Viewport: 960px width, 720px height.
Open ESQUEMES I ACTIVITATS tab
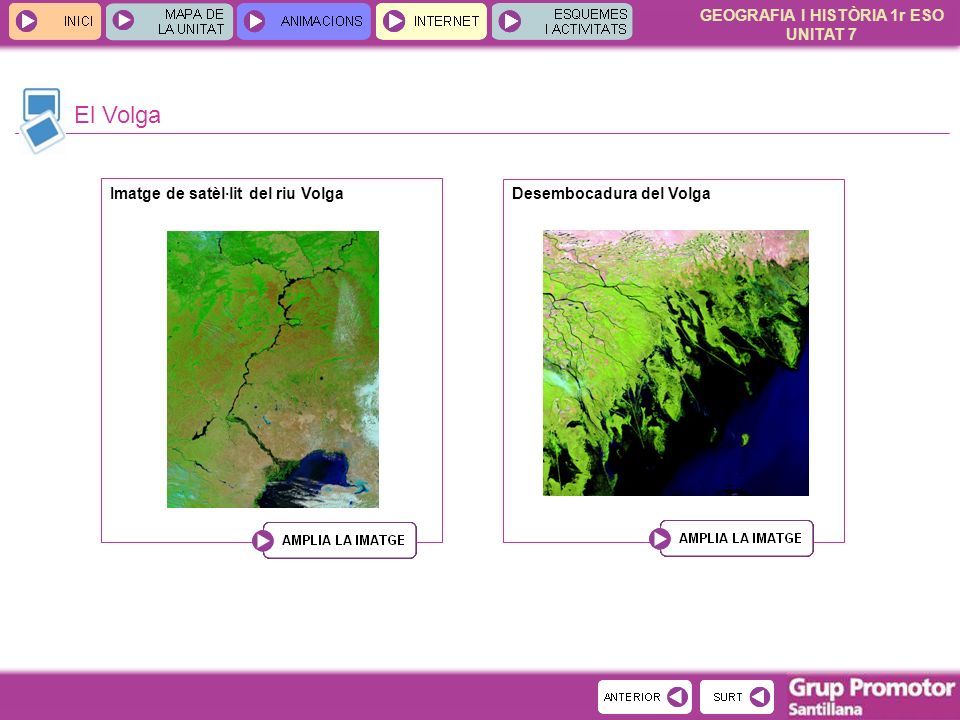562,21
